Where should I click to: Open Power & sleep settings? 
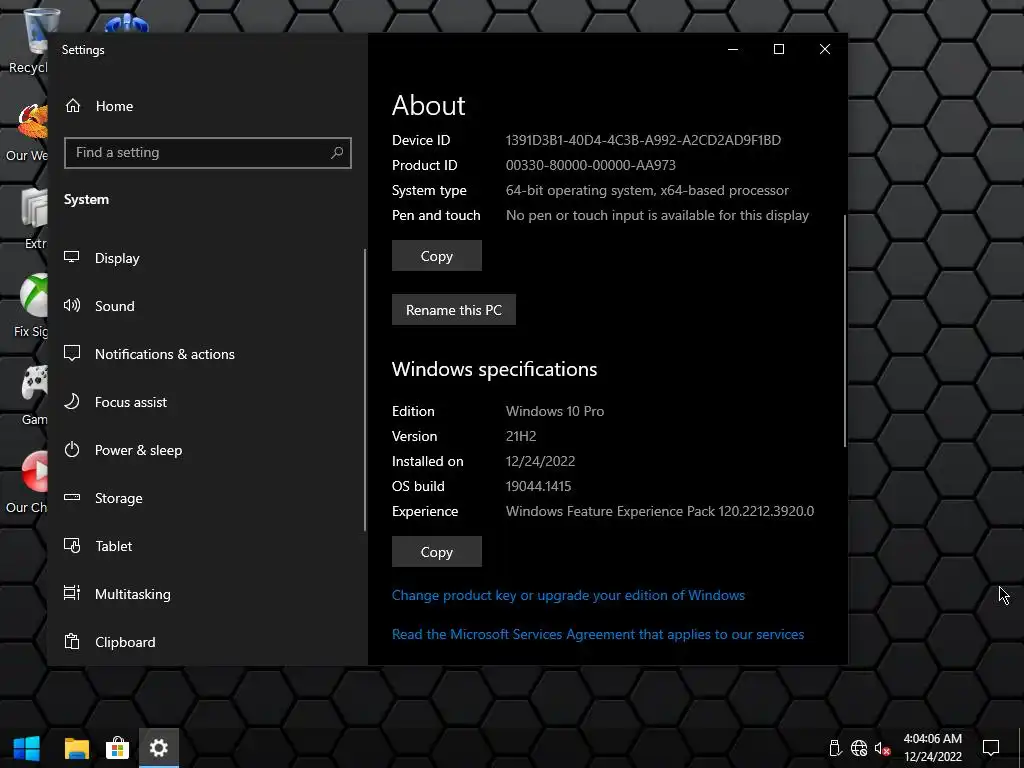(208, 450)
